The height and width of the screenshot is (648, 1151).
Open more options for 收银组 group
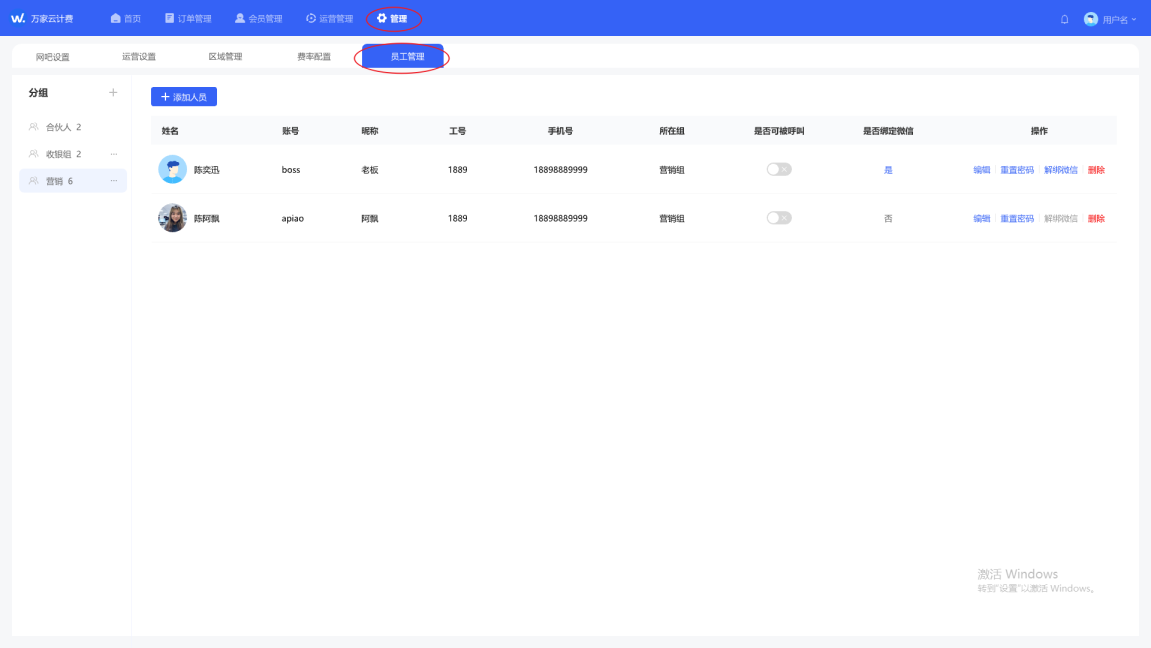114,154
